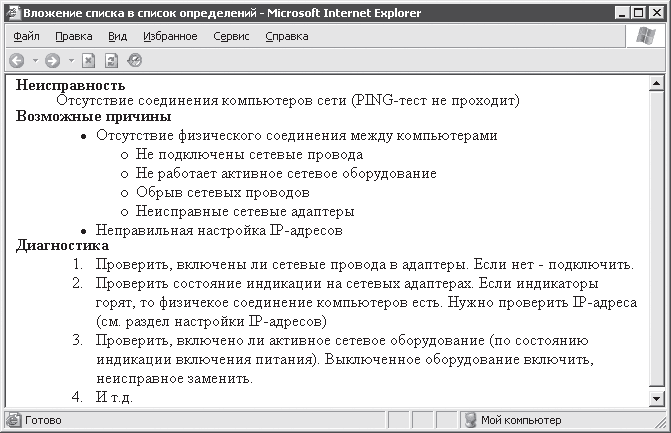Open the Вид menu

click(118, 36)
